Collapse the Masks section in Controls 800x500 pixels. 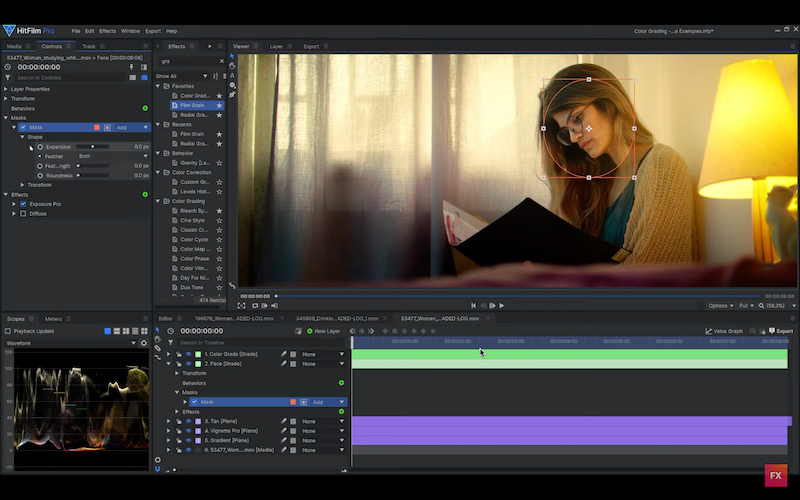(x=6, y=118)
